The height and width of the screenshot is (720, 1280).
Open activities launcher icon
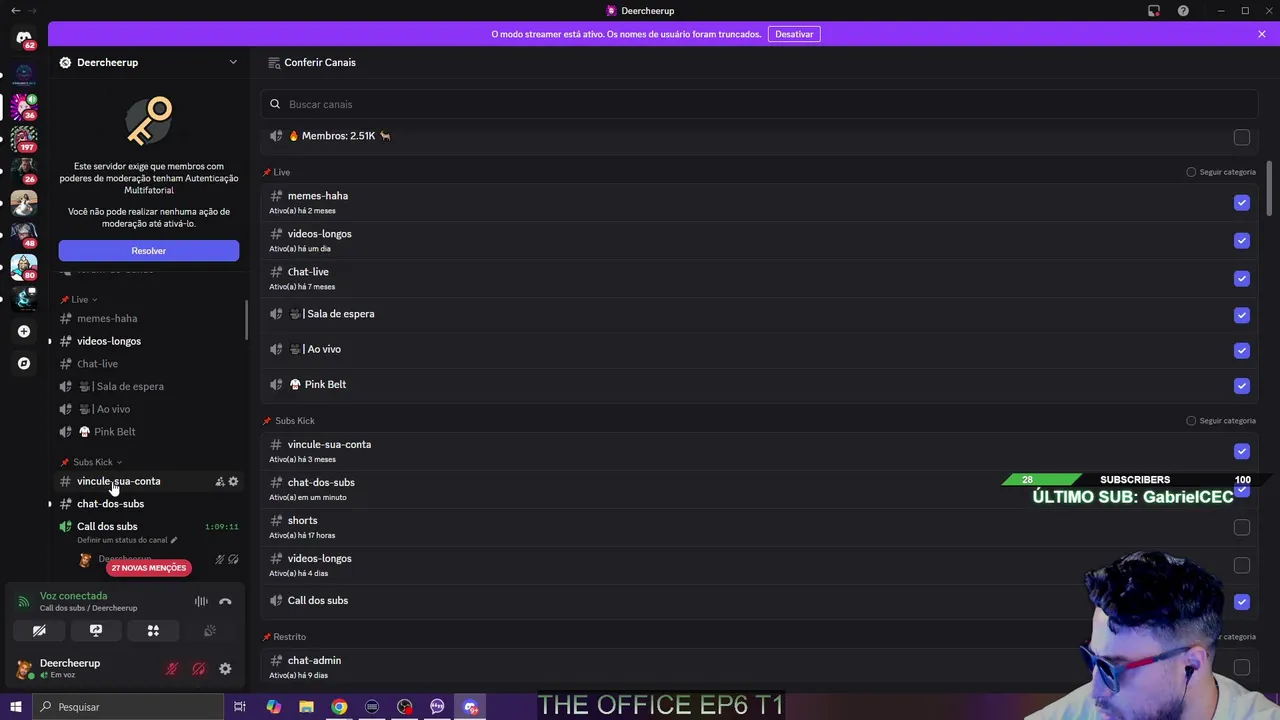(153, 631)
